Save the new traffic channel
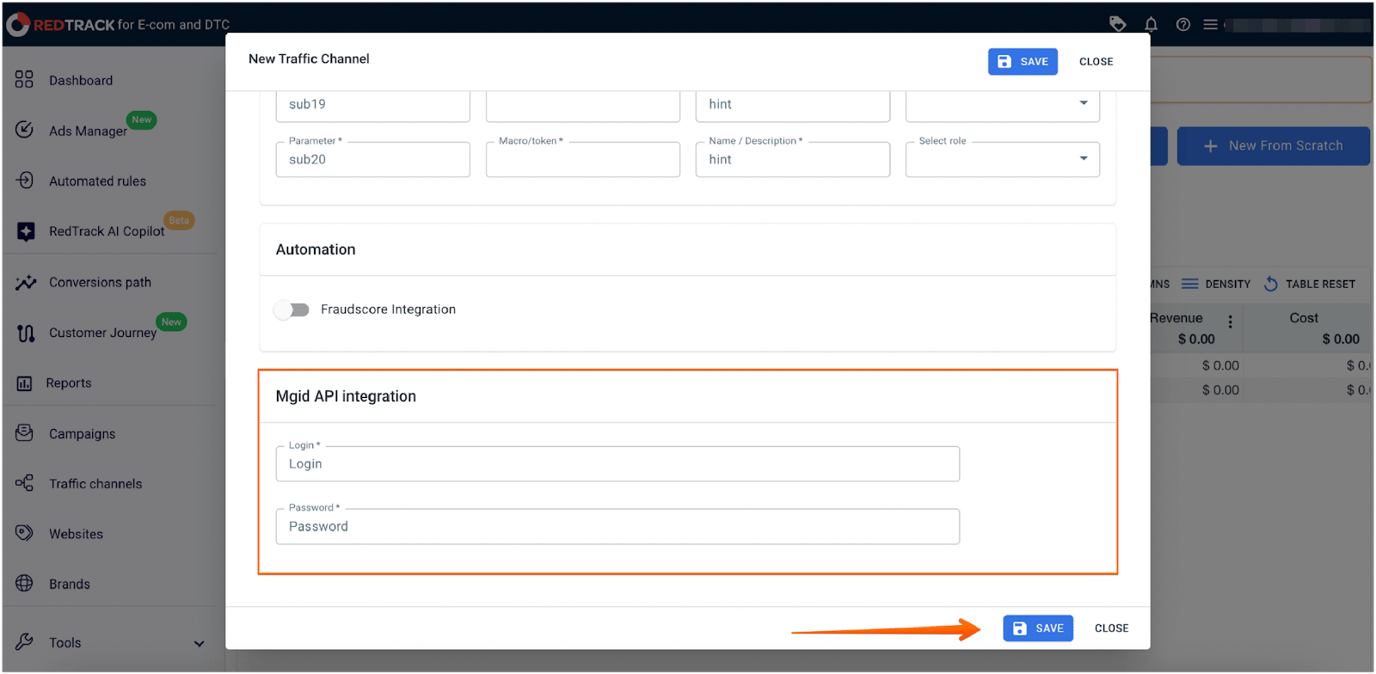Screen dimensions: 1376x674 pyautogui.click(x=1038, y=628)
